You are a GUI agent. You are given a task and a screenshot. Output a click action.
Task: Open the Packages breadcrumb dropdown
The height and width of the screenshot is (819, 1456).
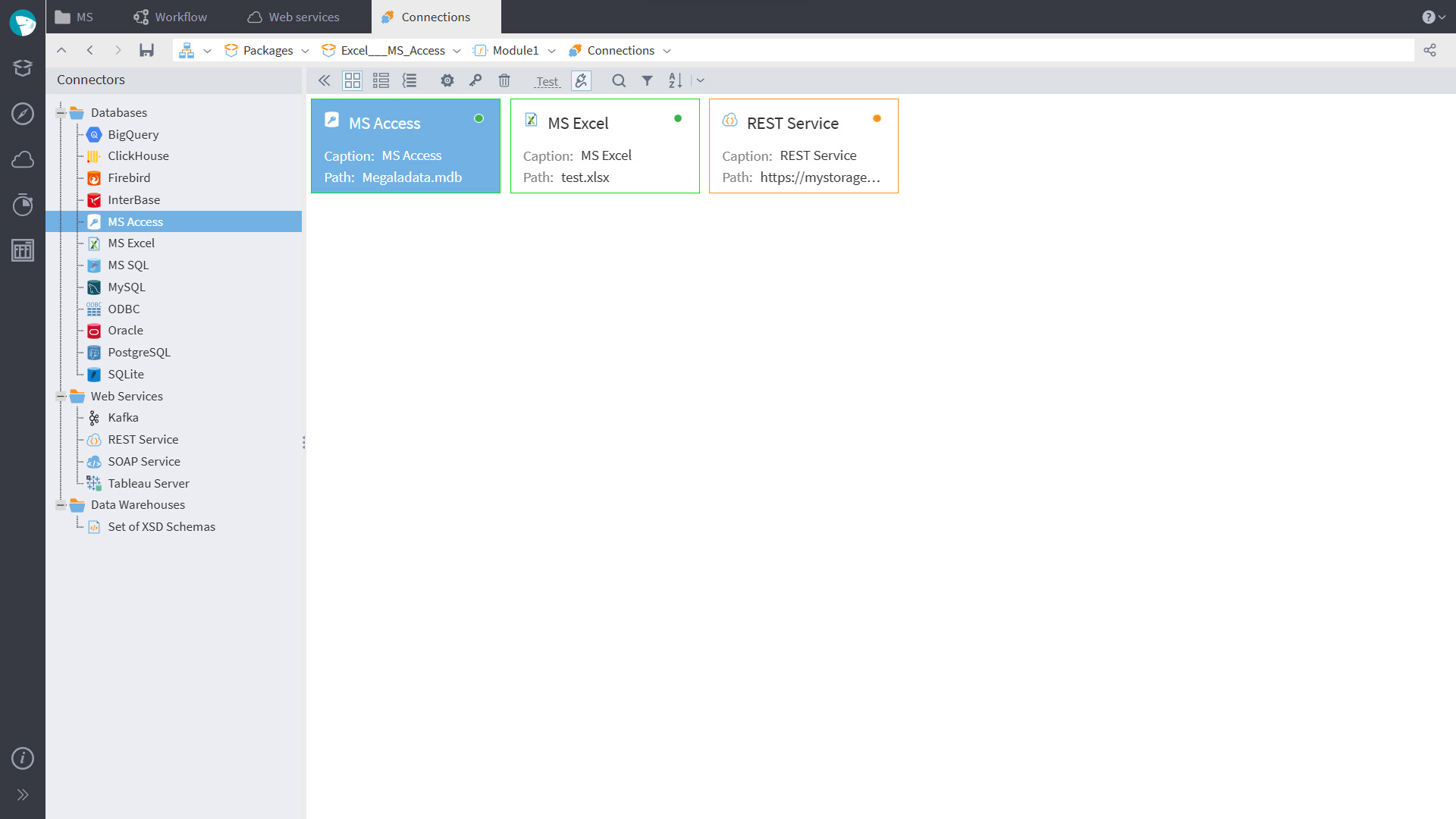click(x=305, y=51)
